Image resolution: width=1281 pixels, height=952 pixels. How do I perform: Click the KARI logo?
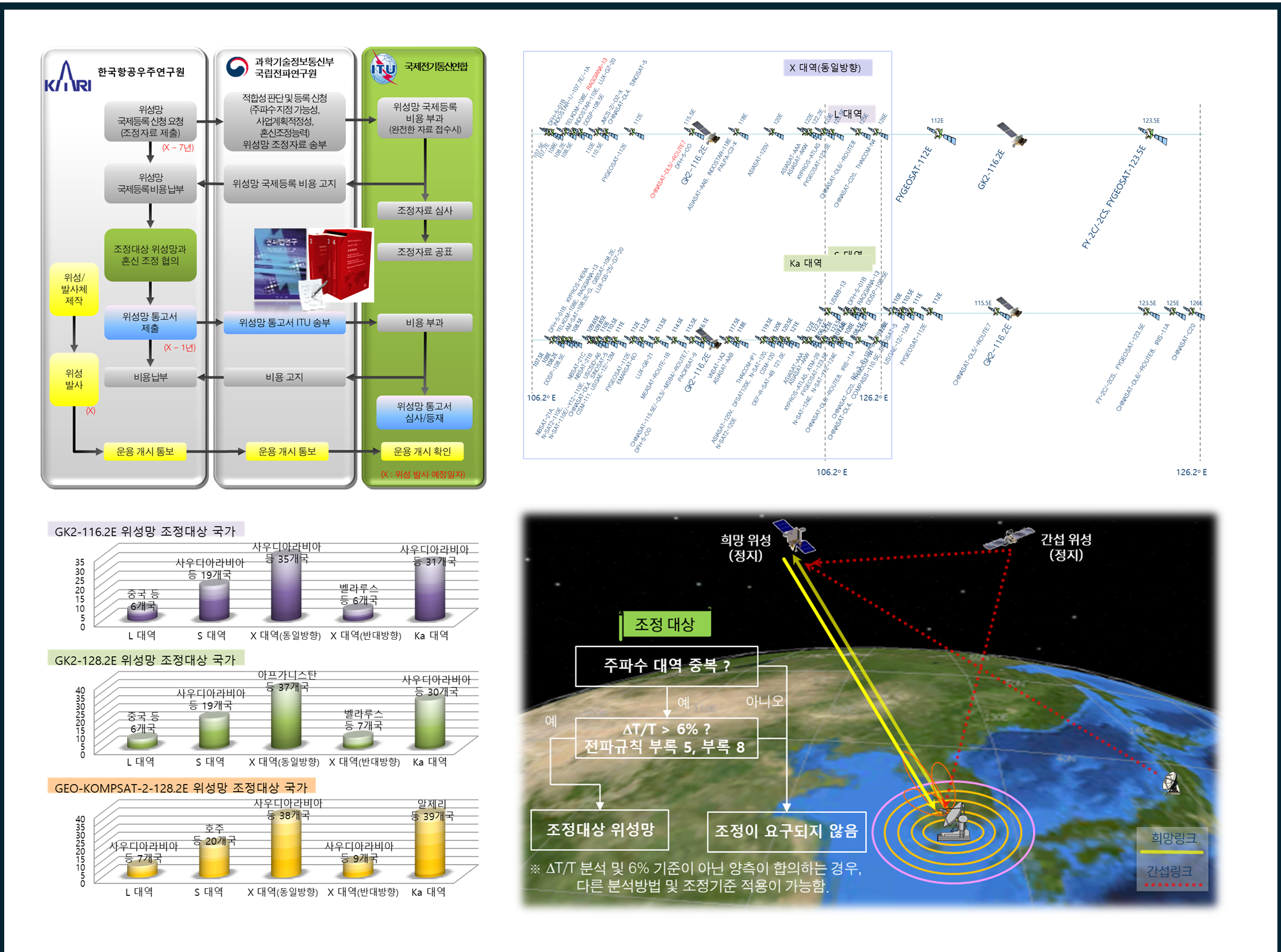click(x=67, y=78)
